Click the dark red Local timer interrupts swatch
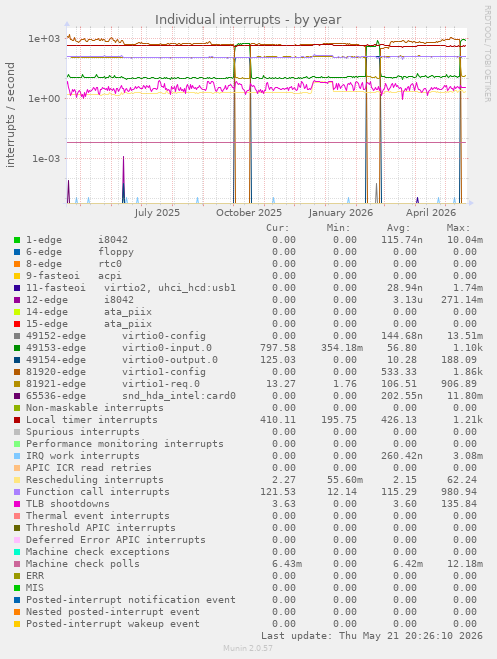 [17, 420]
